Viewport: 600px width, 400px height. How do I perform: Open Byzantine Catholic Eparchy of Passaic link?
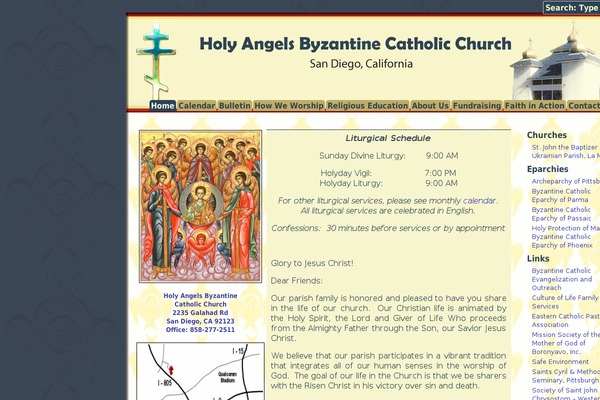(x=561, y=214)
